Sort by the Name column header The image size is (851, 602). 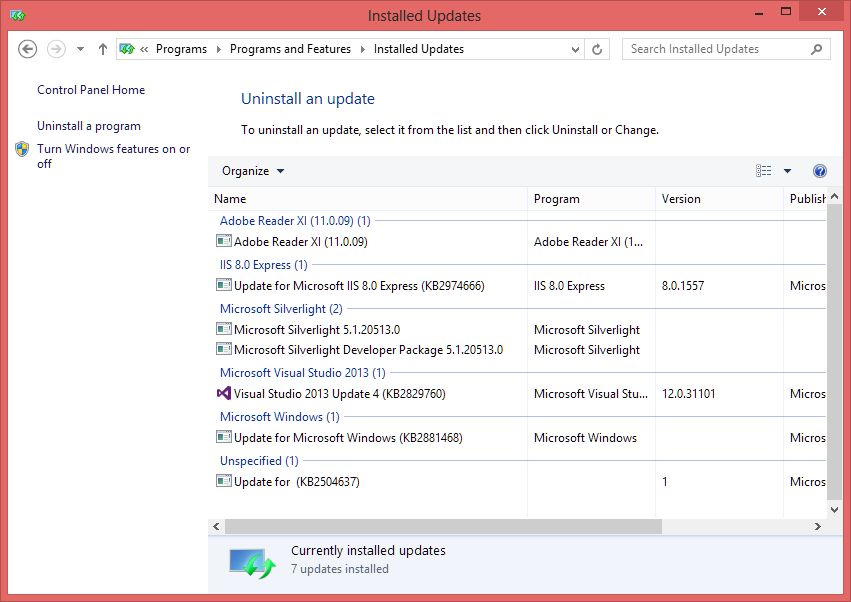(368, 199)
